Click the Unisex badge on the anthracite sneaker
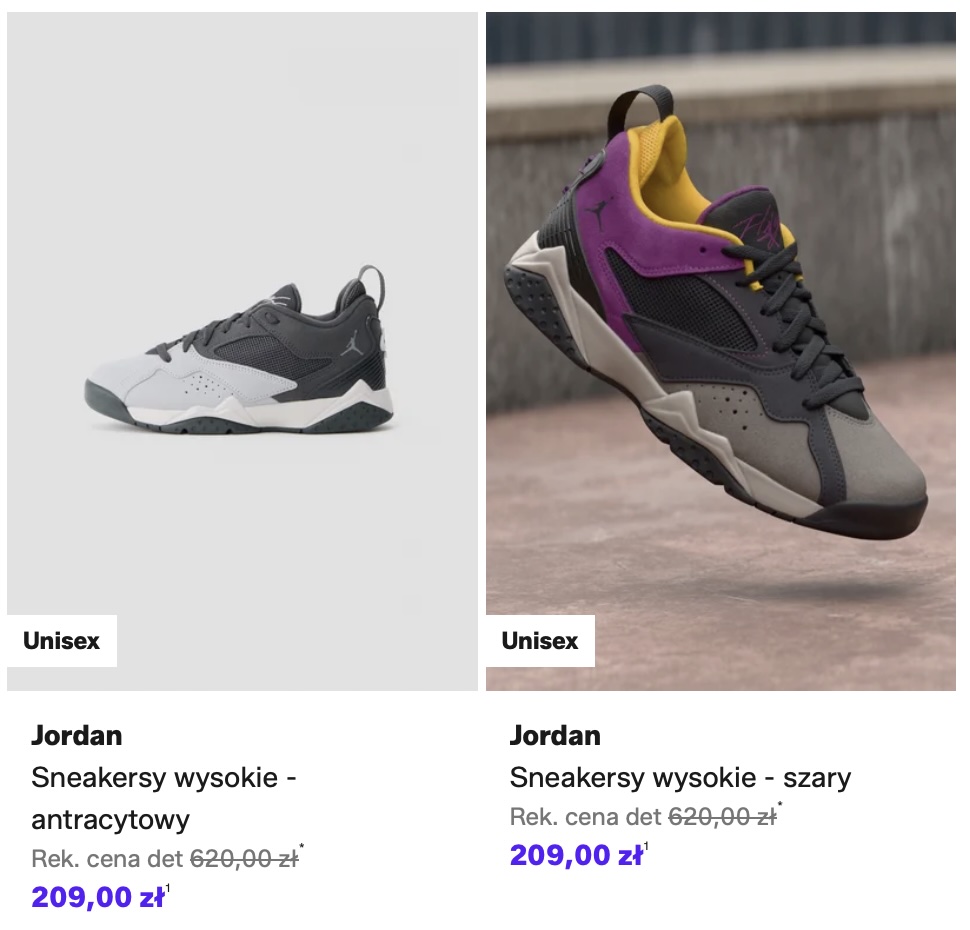Image resolution: width=970 pixels, height=930 pixels. click(x=62, y=641)
